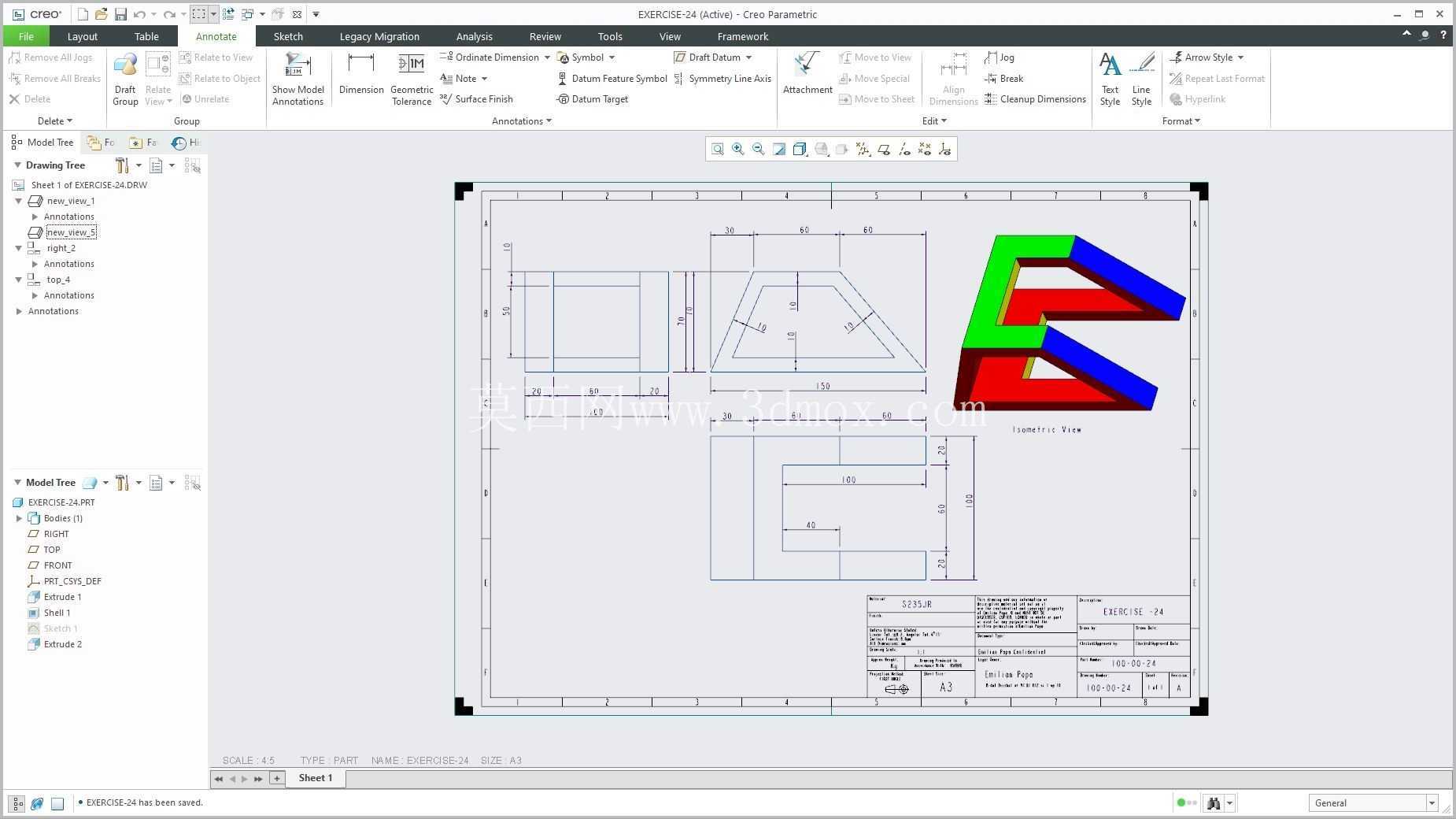Select new_view_5 in Drawing Tree
The width and height of the screenshot is (1456, 819).
[x=71, y=232]
